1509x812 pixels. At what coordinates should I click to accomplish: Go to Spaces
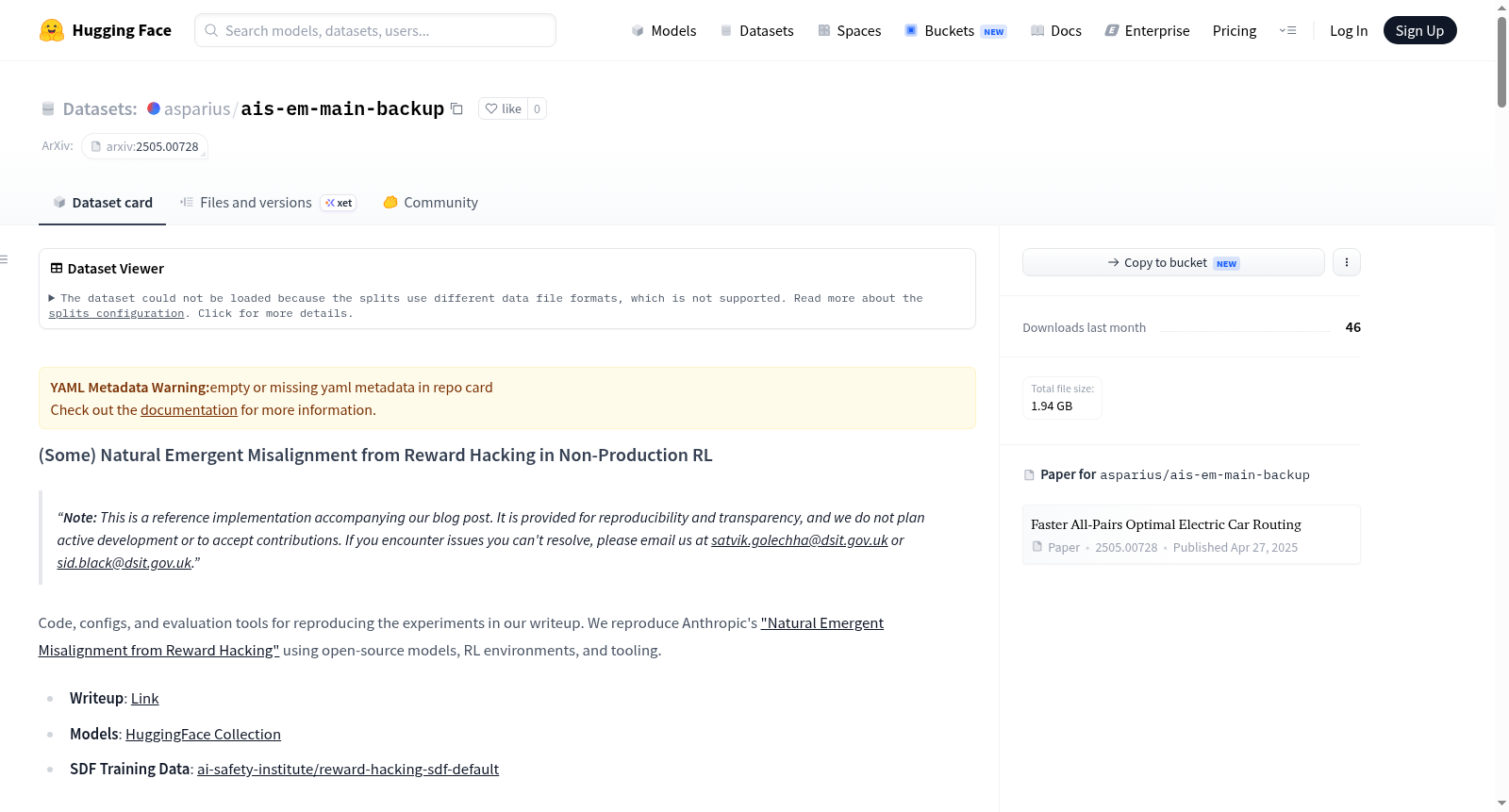tap(849, 30)
